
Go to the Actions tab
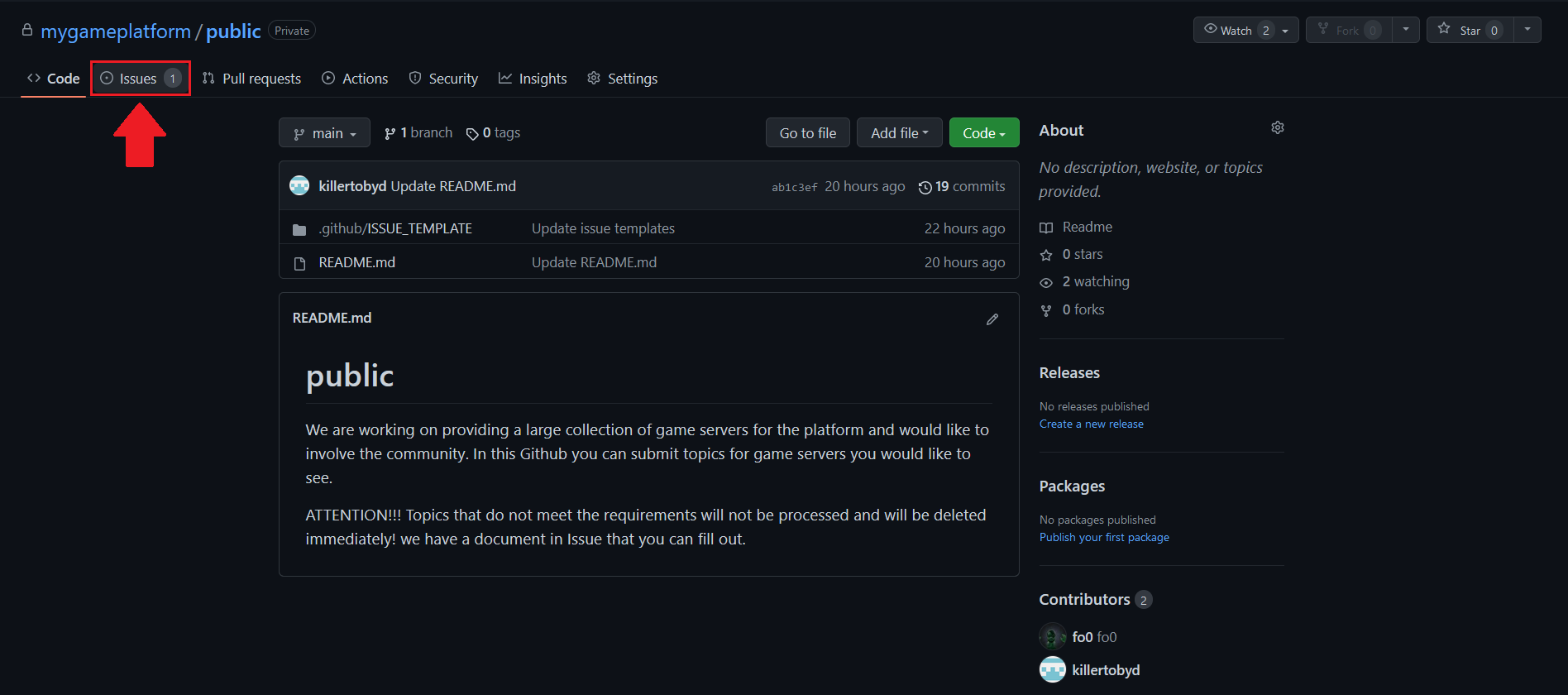355,79
